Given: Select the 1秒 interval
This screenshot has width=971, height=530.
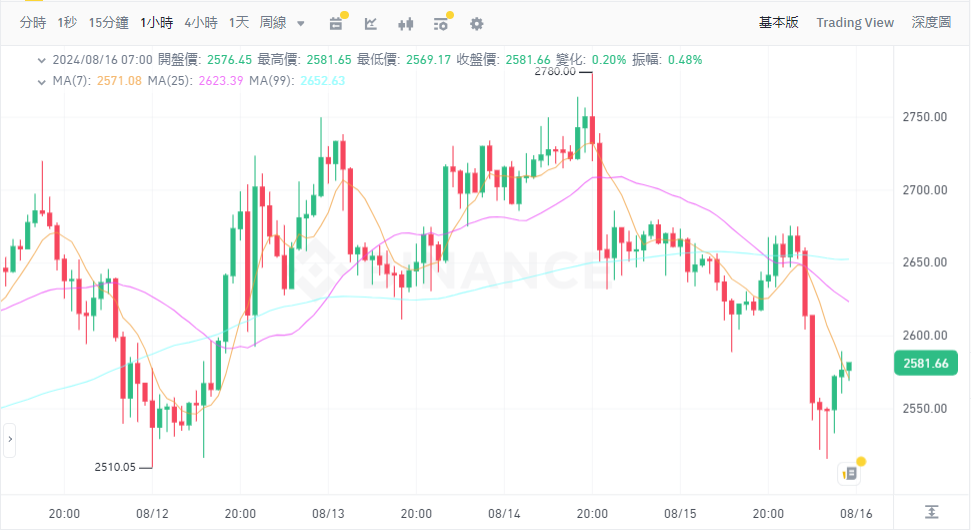Looking at the screenshot, I should (67, 22).
